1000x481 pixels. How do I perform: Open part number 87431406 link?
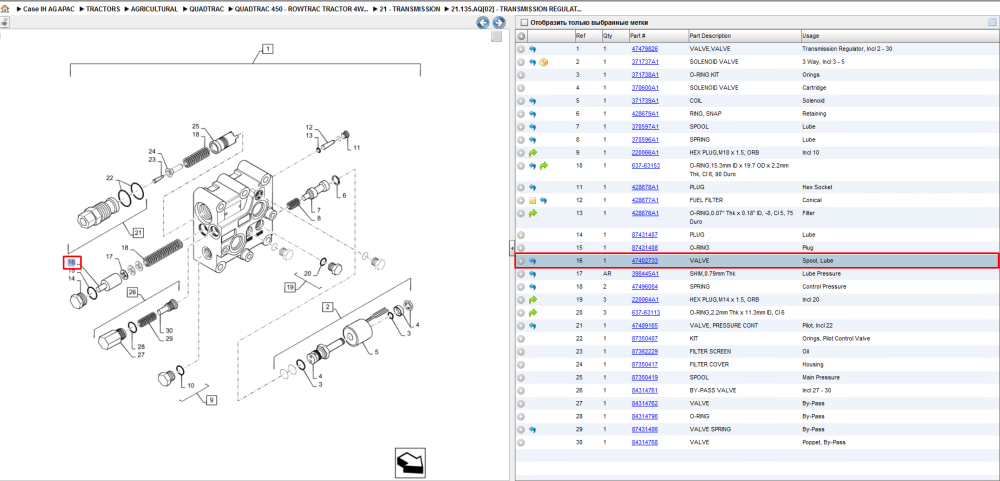[x=644, y=429]
